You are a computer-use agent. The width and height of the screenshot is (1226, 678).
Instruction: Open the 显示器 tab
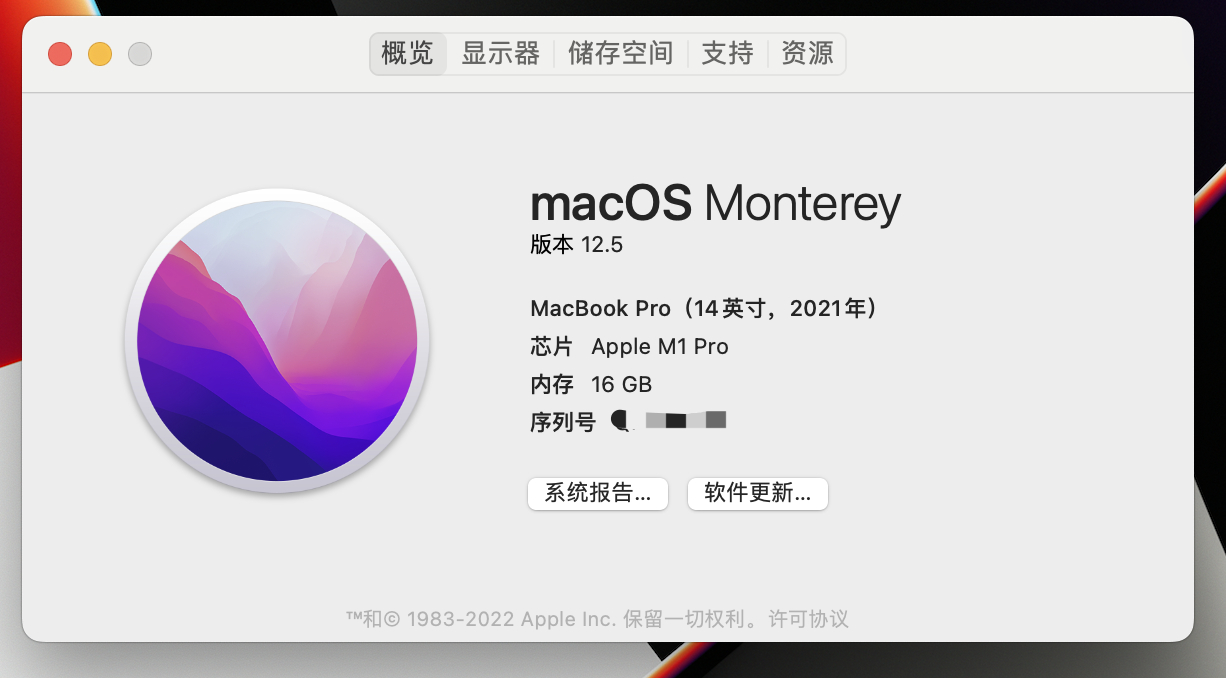coord(500,53)
